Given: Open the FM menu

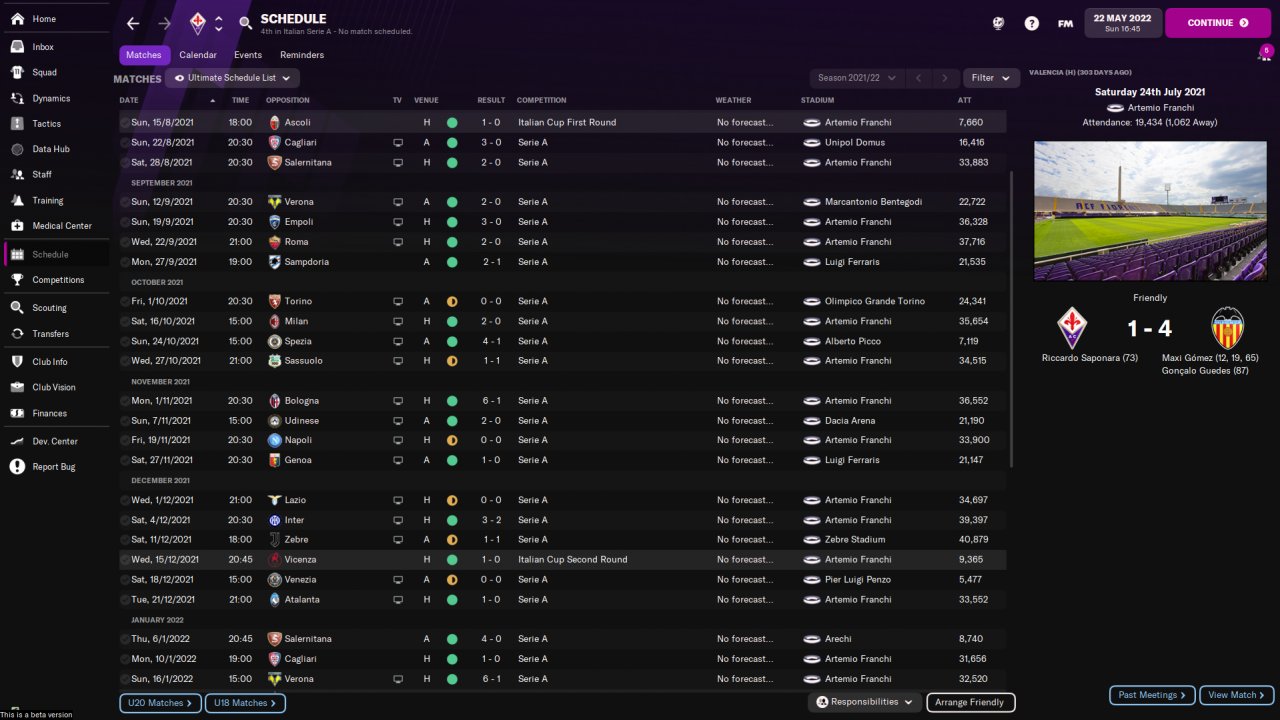Looking at the screenshot, I should coord(1065,23).
